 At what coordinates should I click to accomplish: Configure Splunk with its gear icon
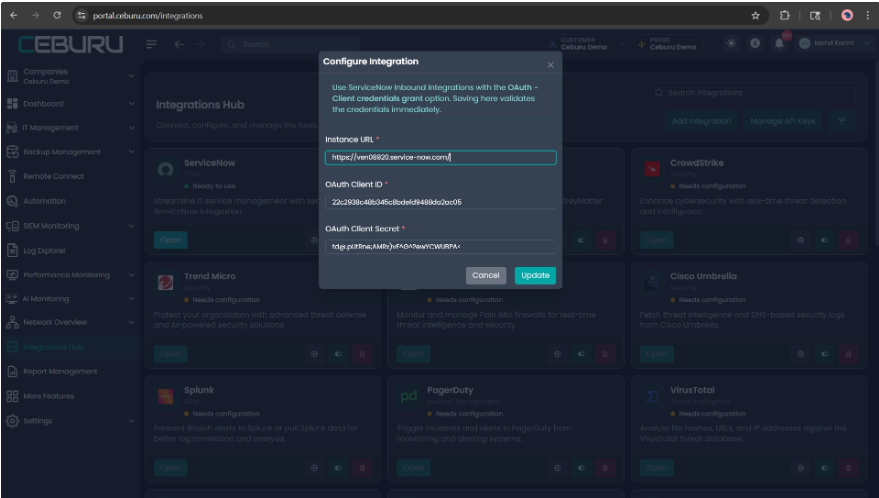coord(314,468)
